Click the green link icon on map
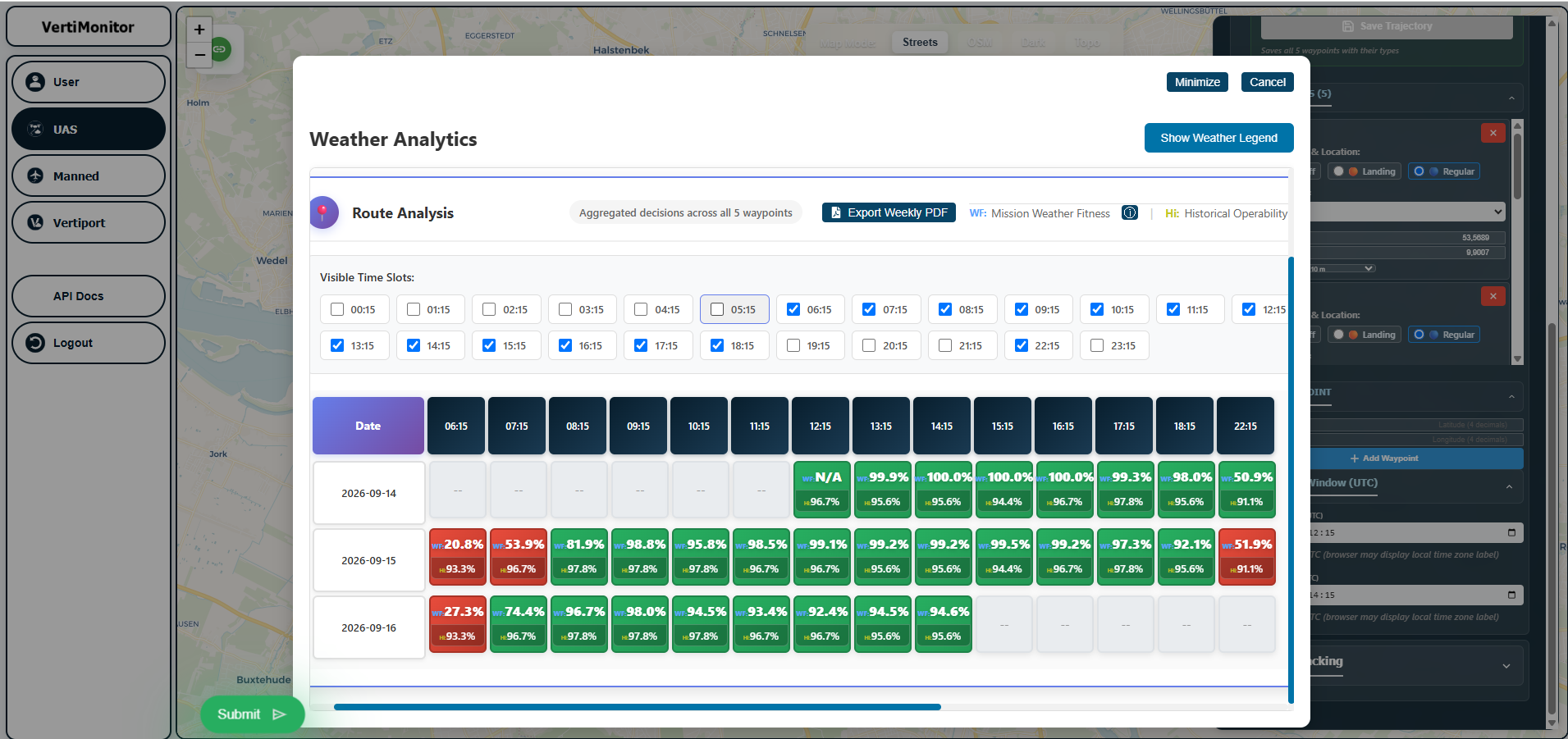Image resolution: width=1568 pixels, height=739 pixels. click(x=220, y=49)
